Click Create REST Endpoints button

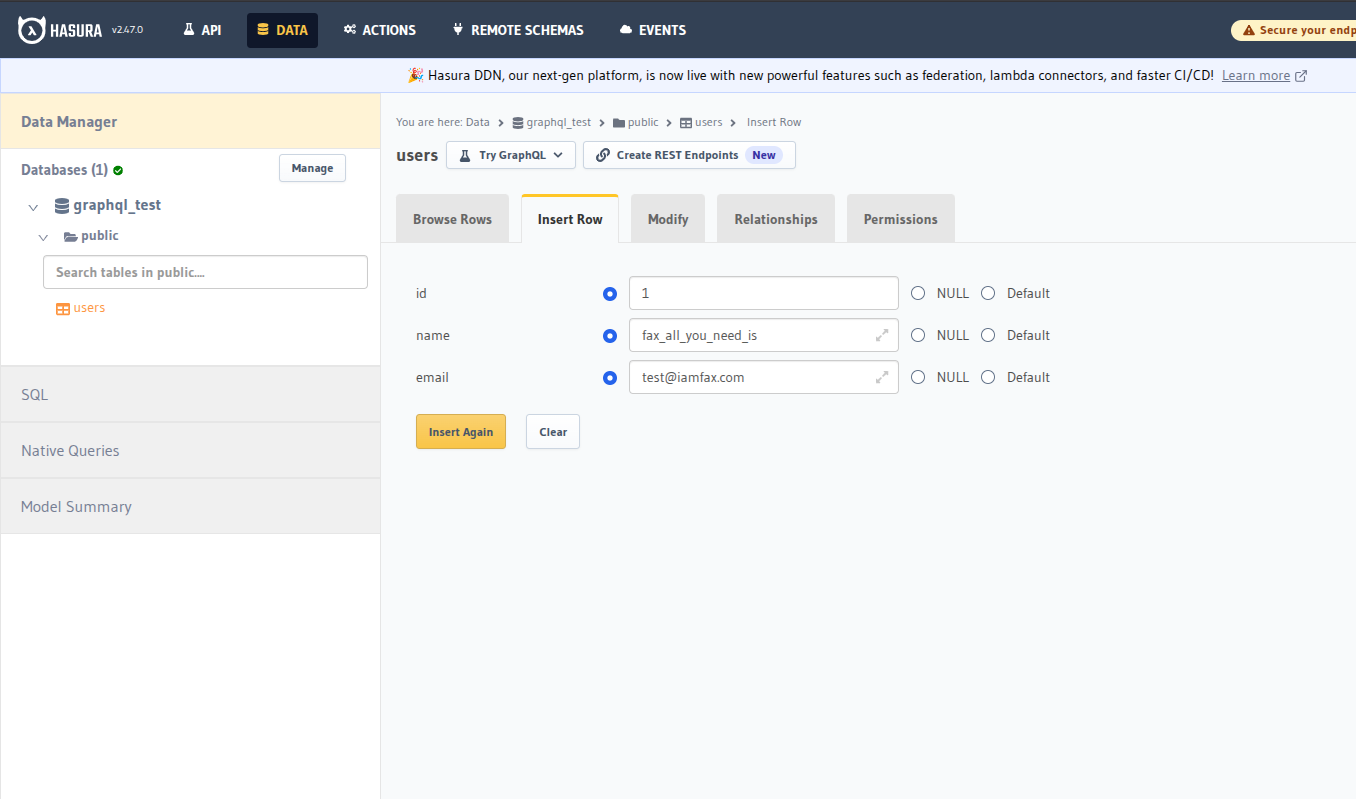pyautogui.click(x=689, y=155)
